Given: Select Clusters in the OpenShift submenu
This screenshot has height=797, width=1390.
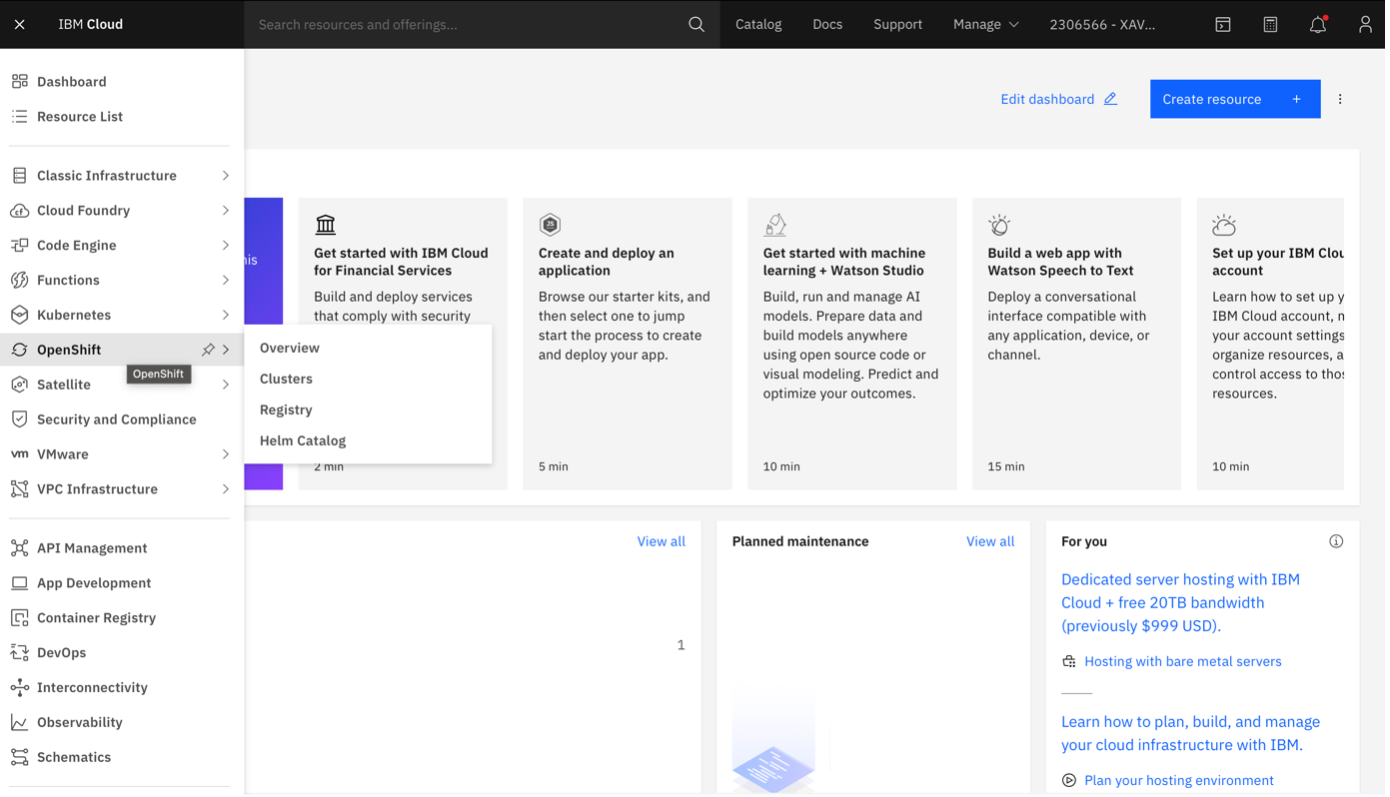Looking at the screenshot, I should 286,379.
